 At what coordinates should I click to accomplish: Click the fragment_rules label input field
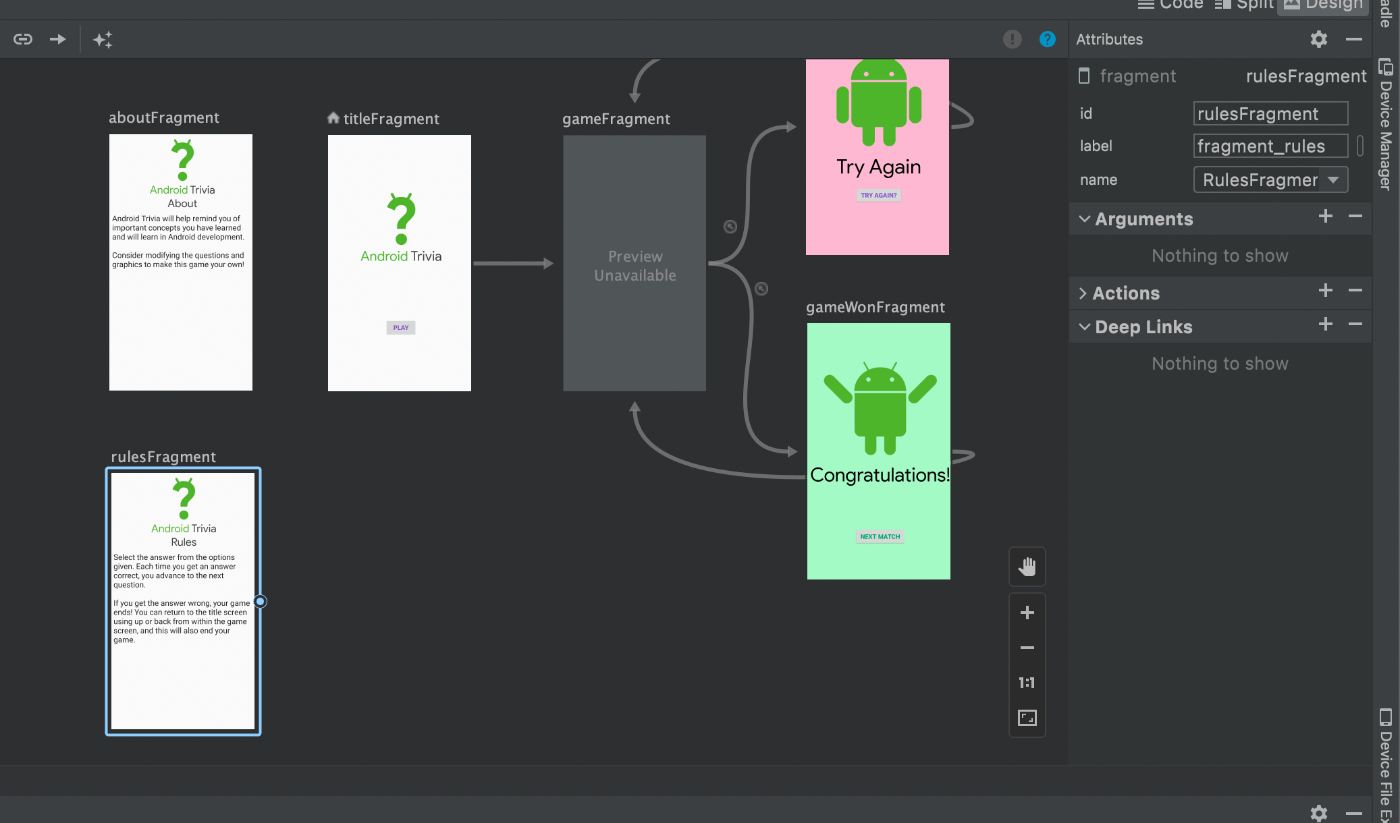pyautogui.click(x=1270, y=146)
